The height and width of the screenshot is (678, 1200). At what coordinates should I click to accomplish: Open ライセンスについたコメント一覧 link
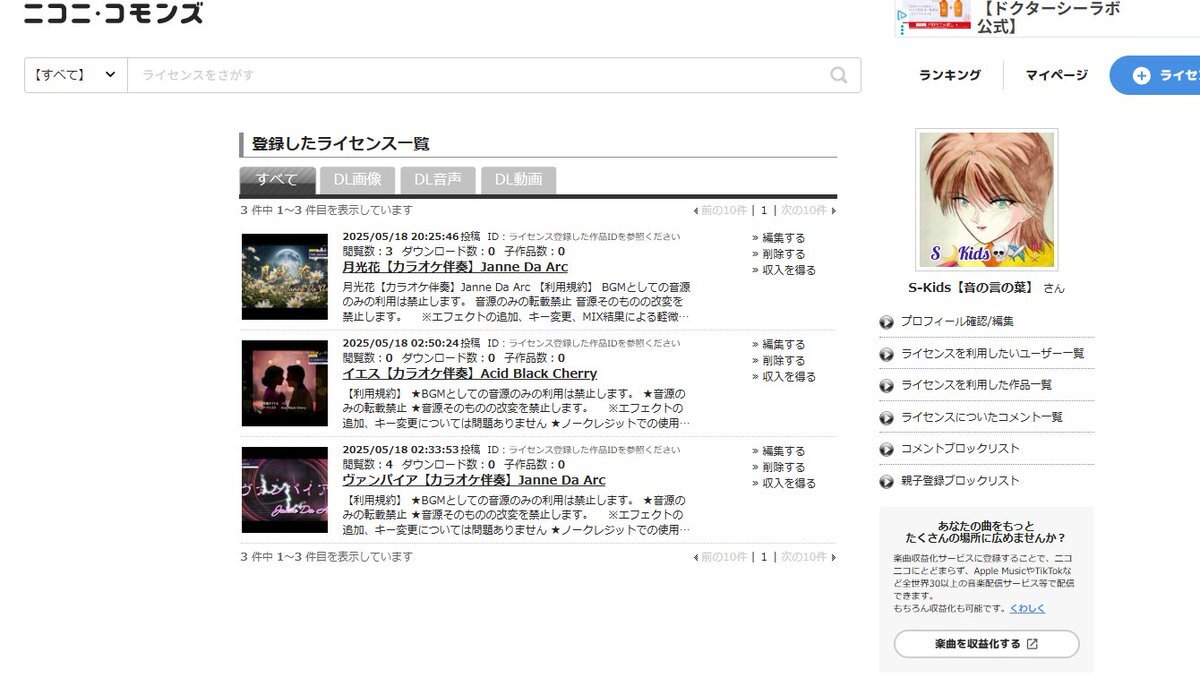982,417
